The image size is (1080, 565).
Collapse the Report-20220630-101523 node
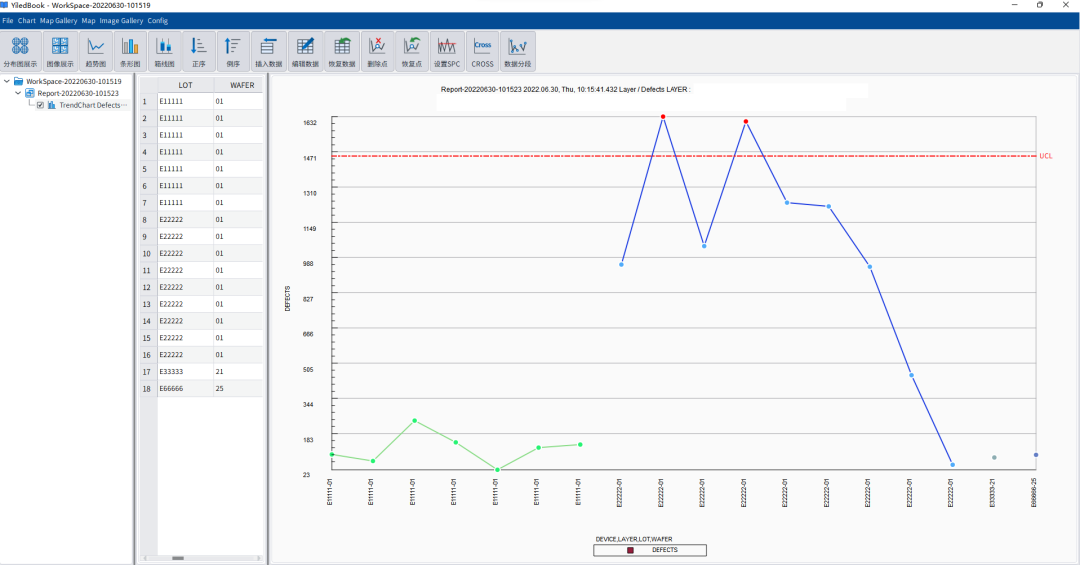coord(19,93)
